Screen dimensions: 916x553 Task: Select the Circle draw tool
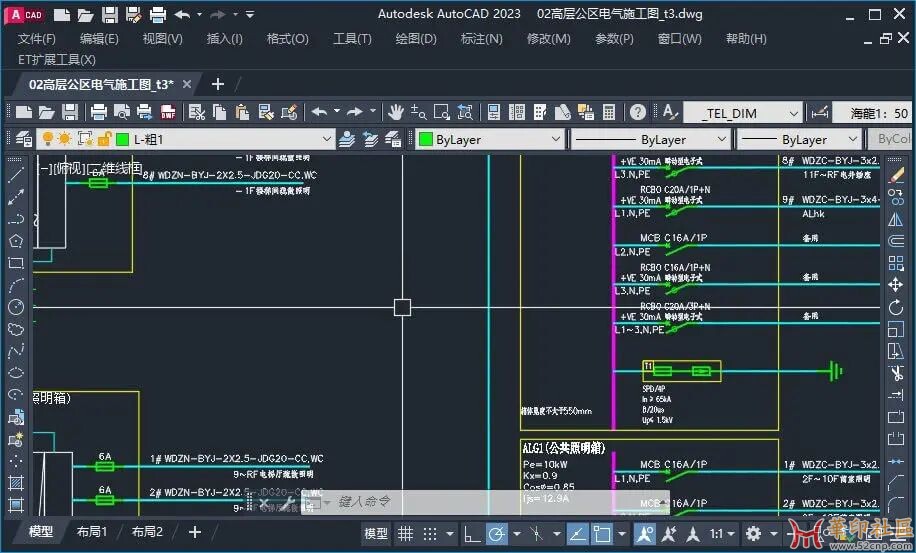(16, 307)
